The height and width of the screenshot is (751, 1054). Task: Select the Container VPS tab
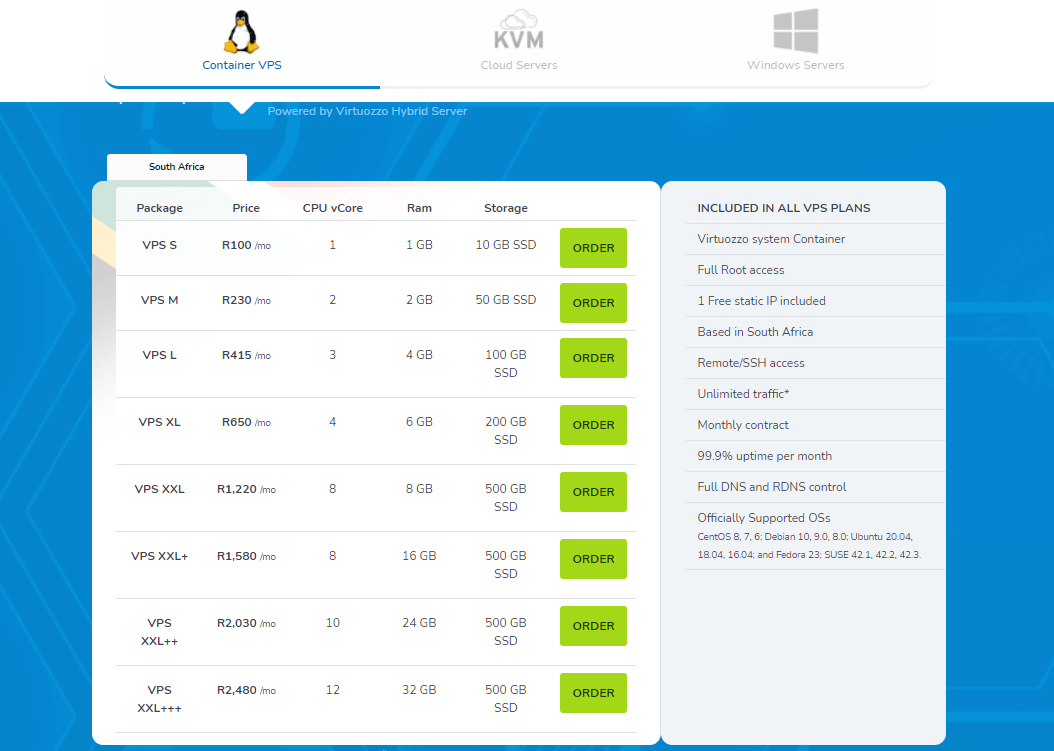point(241,64)
